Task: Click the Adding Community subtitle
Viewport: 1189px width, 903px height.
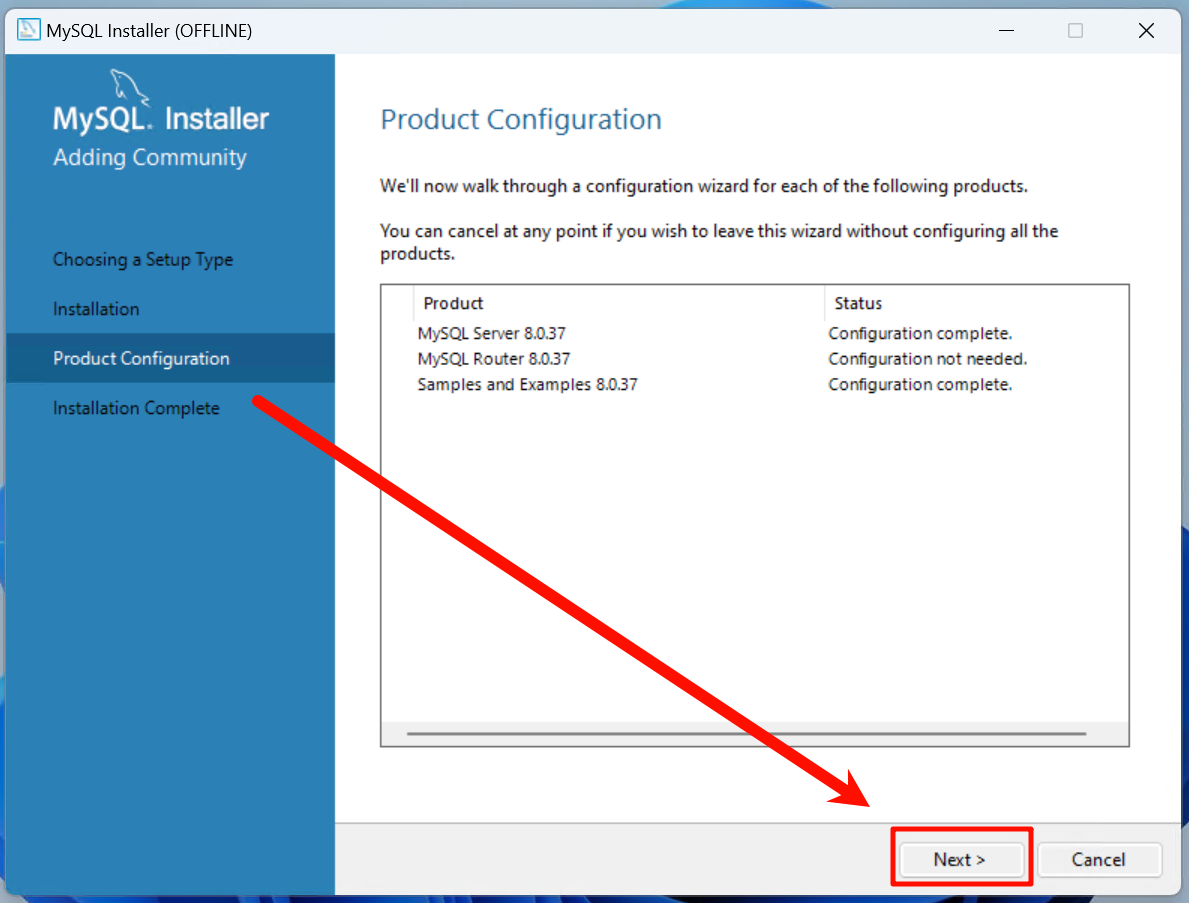Action: click(x=150, y=157)
